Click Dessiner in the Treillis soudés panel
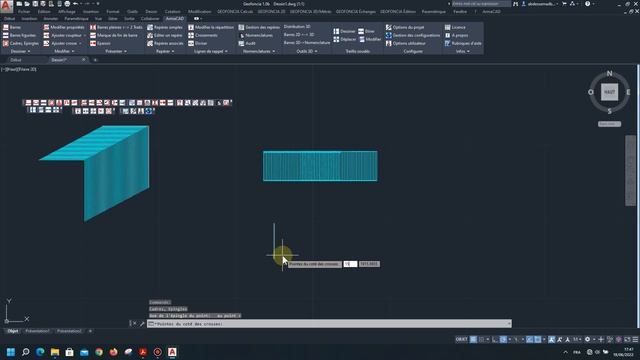640x360 pixels. (x=344, y=31)
